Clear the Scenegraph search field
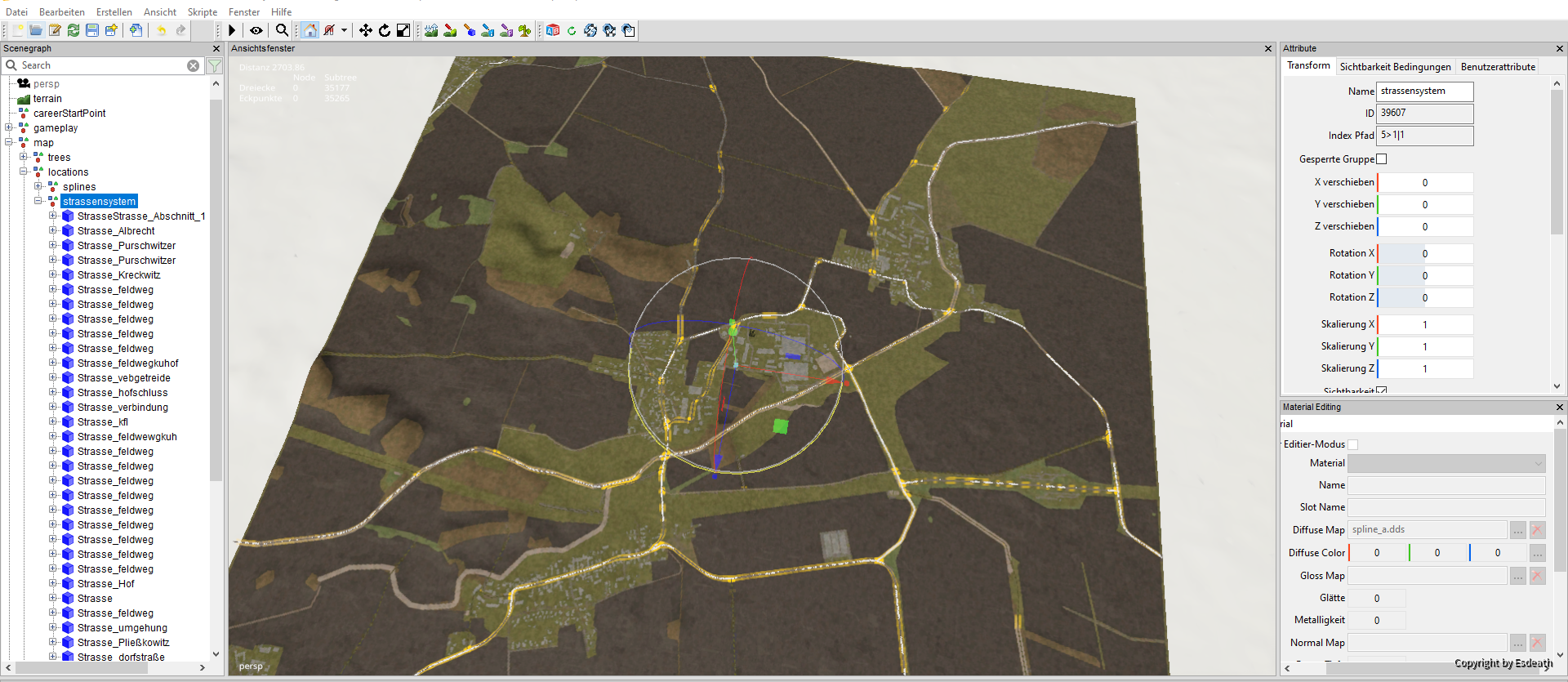The image size is (1568, 682). coord(193,65)
